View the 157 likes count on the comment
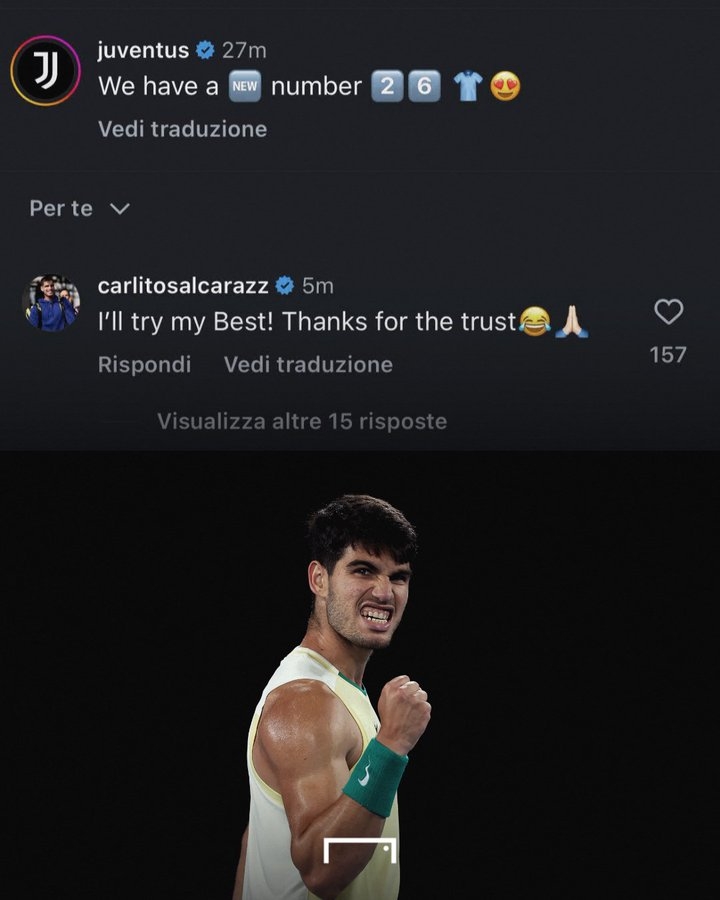The width and height of the screenshot is (720, 900). (668, 355)
